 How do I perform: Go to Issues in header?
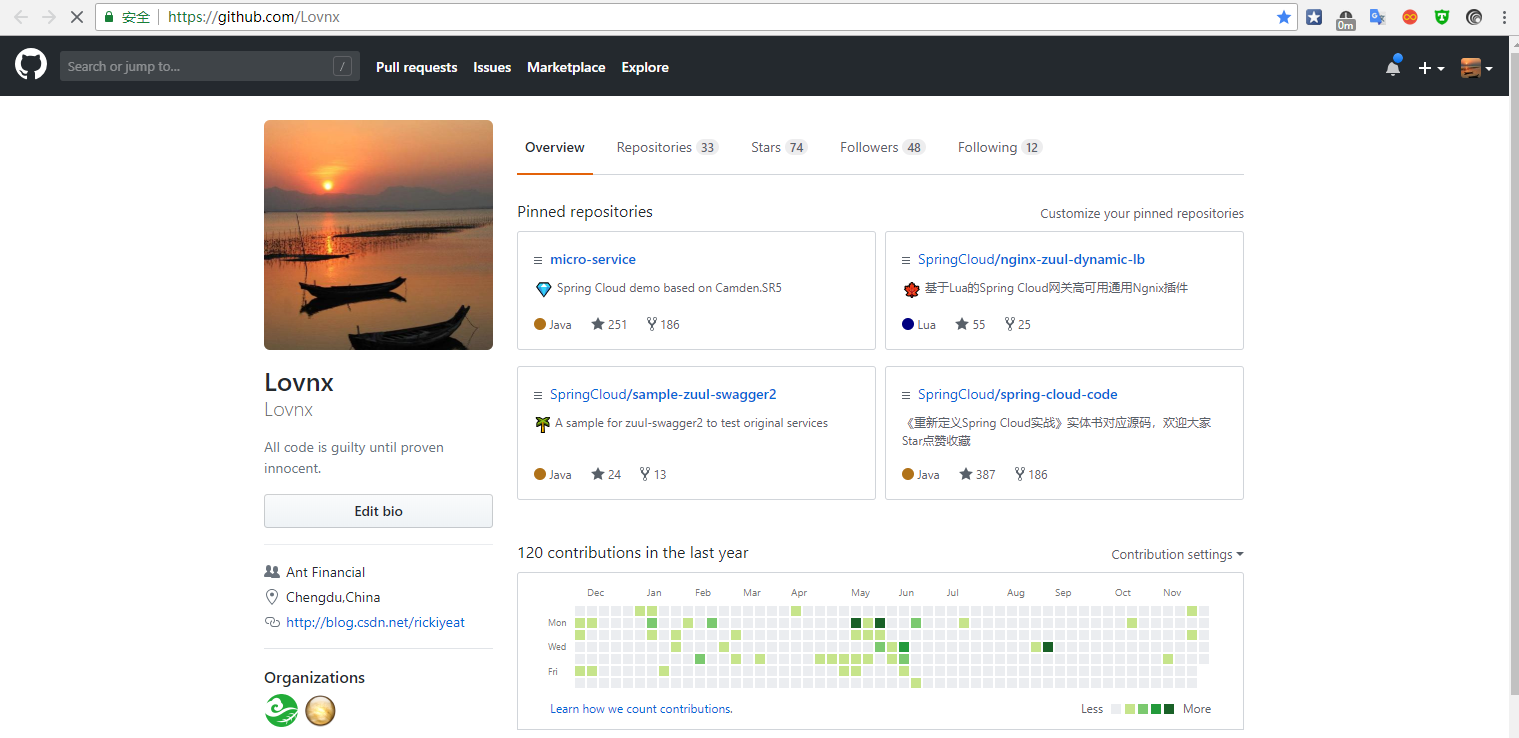click(492, 67)
